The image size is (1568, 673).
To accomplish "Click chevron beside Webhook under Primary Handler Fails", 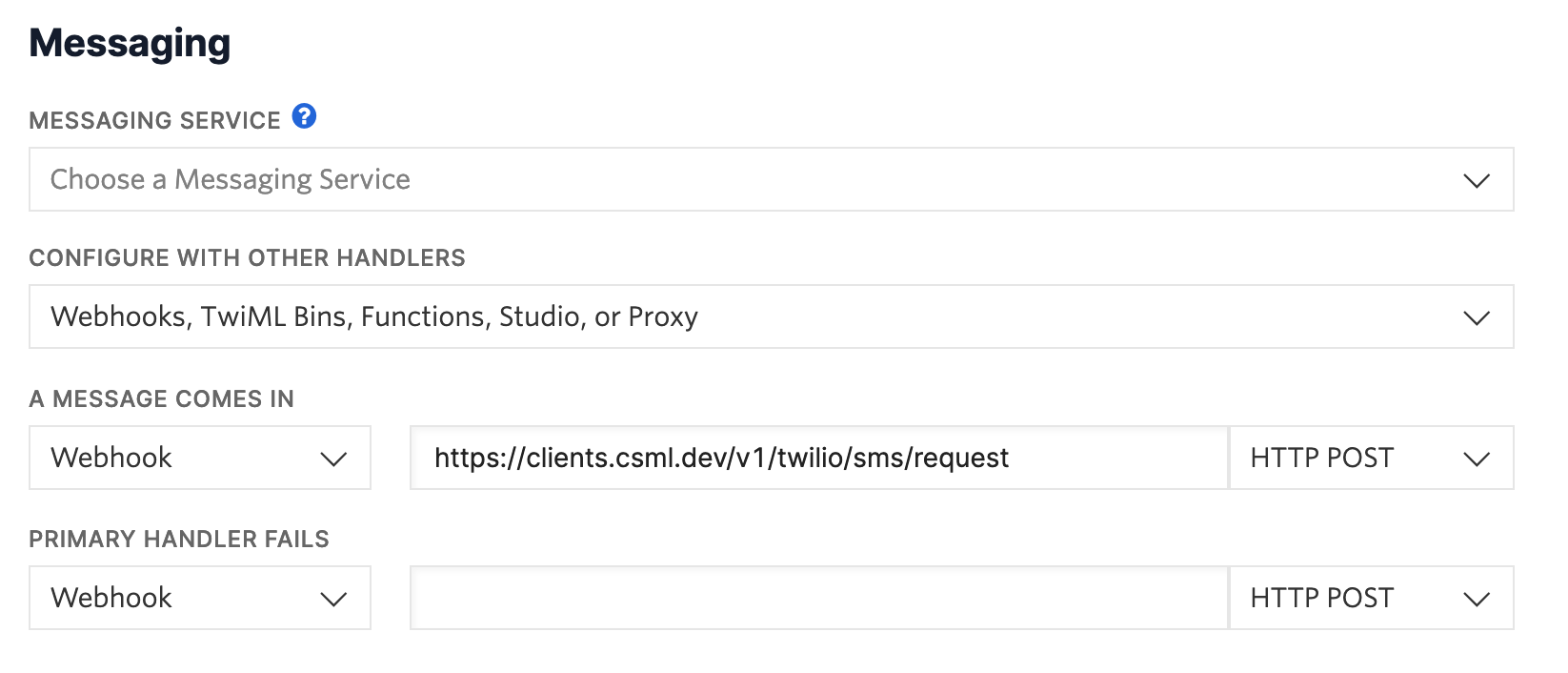I will (333, 599).
